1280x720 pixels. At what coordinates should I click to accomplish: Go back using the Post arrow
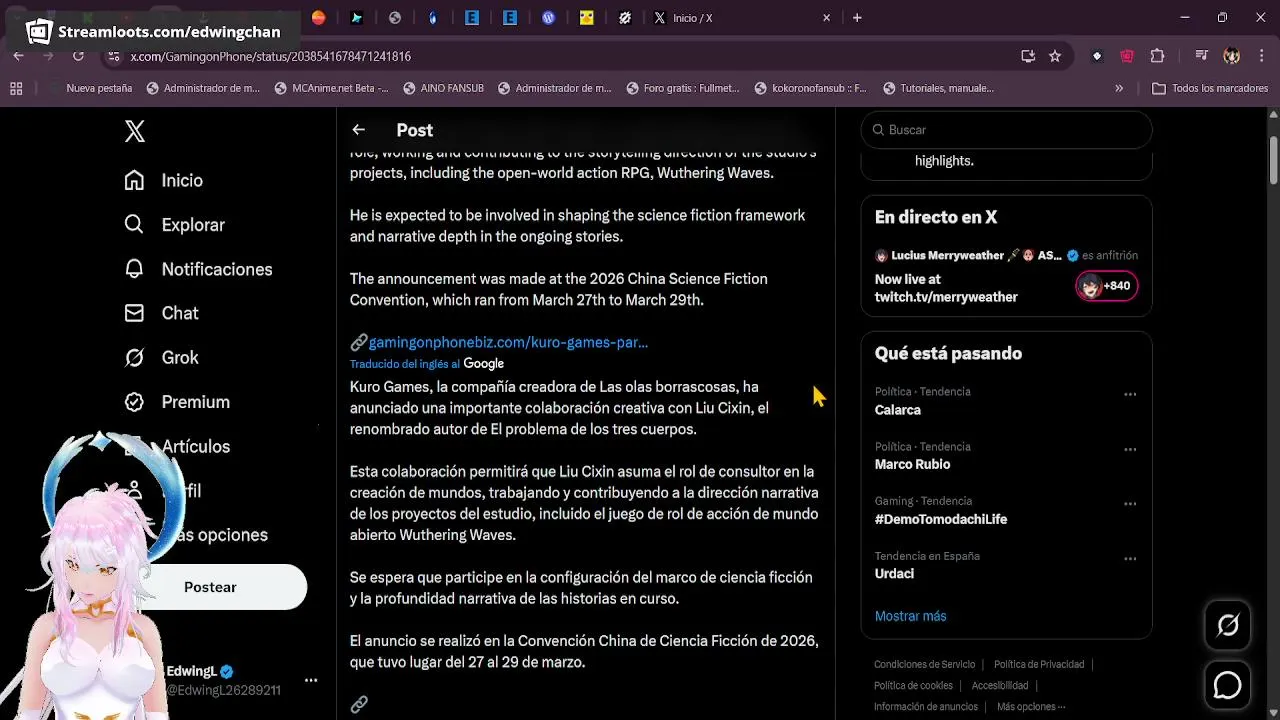358,130
